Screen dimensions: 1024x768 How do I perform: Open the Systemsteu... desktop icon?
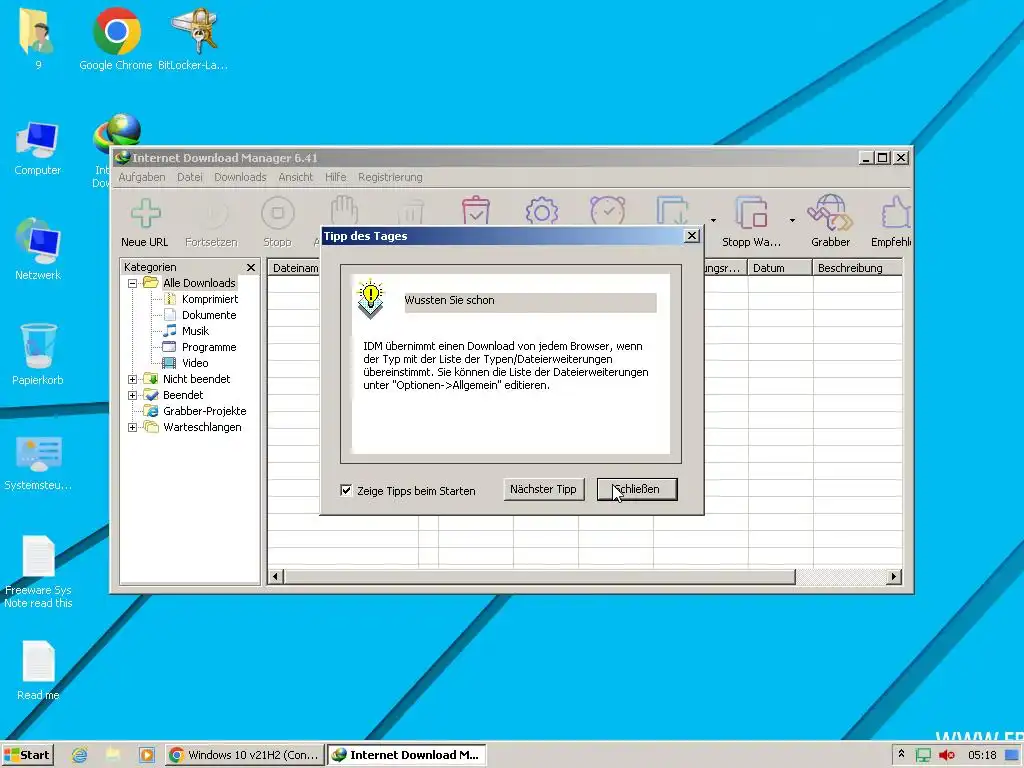point(37,462)
